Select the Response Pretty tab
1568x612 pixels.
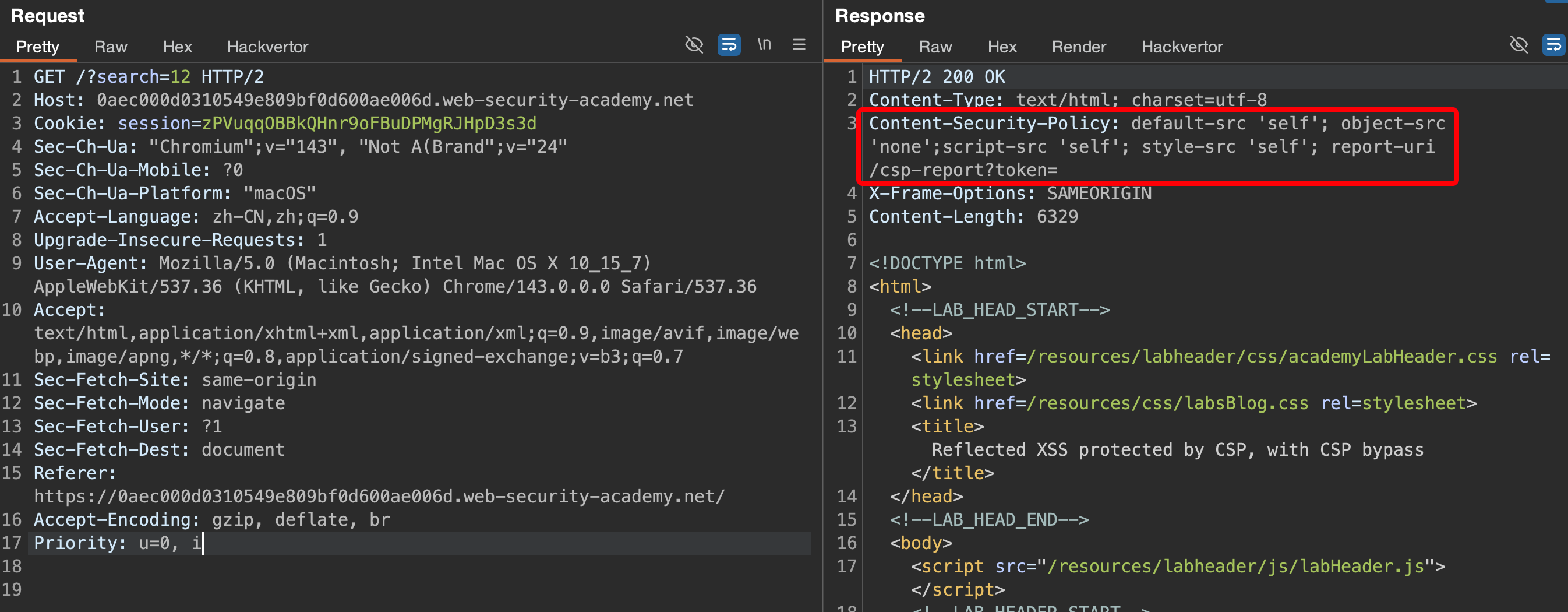tap(862, 47)
